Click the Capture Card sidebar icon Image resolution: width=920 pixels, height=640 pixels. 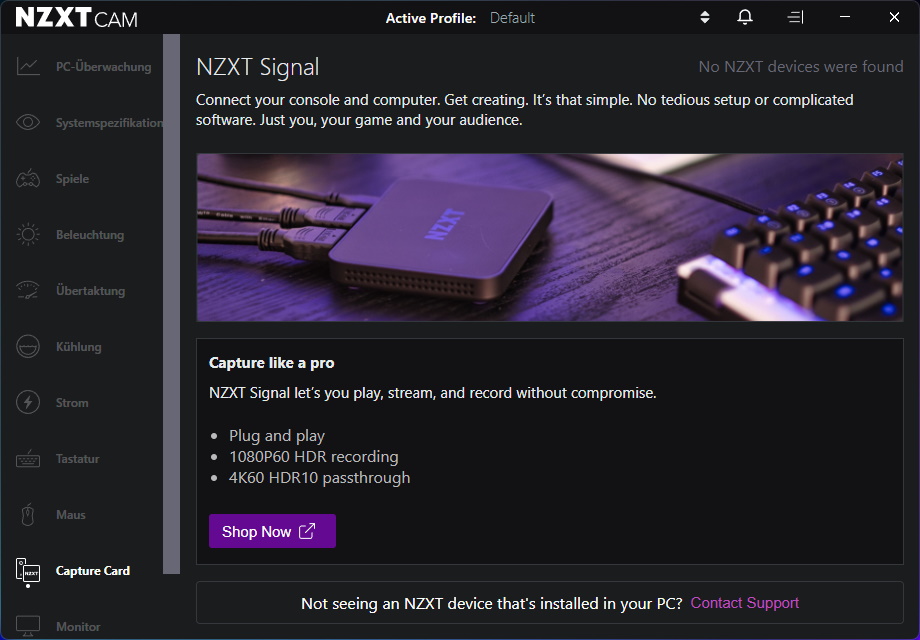(x=30, y=570)
